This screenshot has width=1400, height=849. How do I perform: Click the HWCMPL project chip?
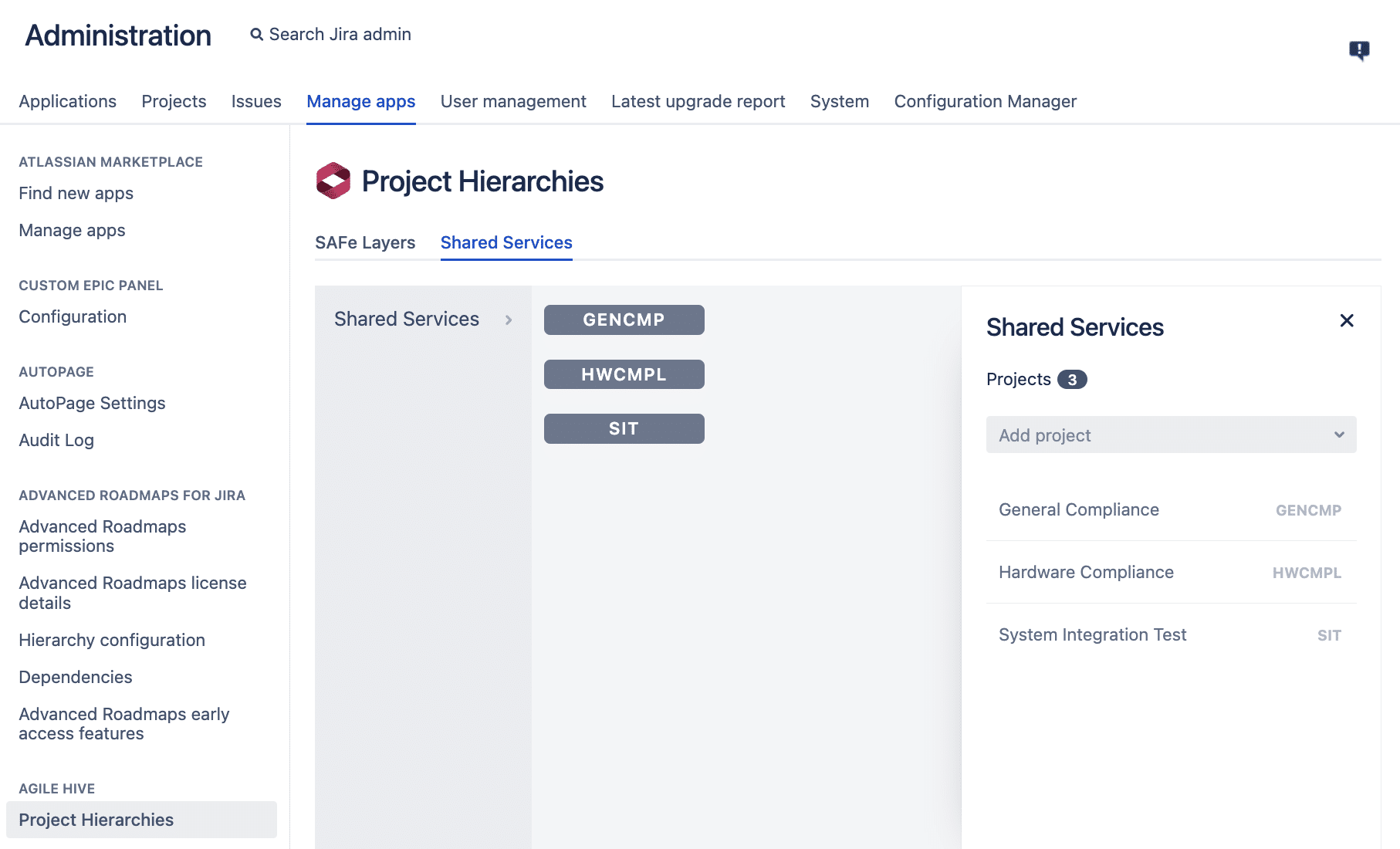click(x=624, y=374)
